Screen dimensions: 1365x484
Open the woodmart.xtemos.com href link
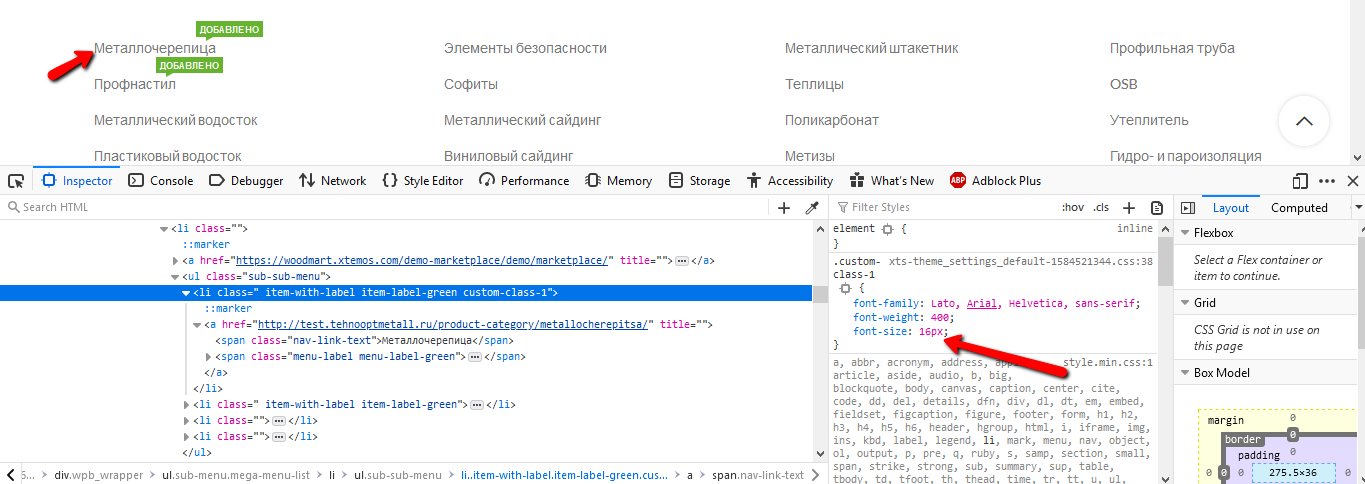424,260
